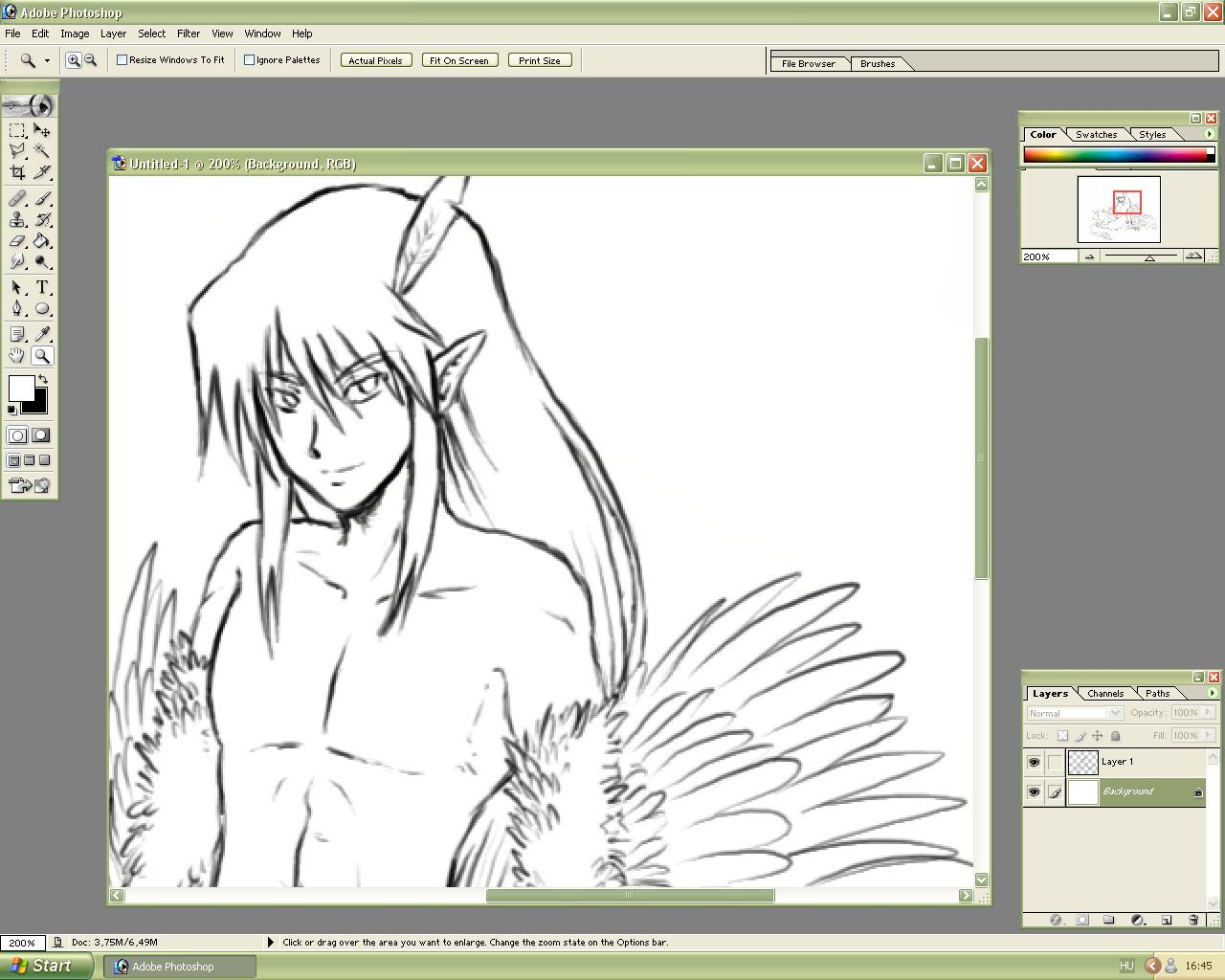Select the Clone Stamp tool
1225x980 pixels.
[x=17, y=220]
